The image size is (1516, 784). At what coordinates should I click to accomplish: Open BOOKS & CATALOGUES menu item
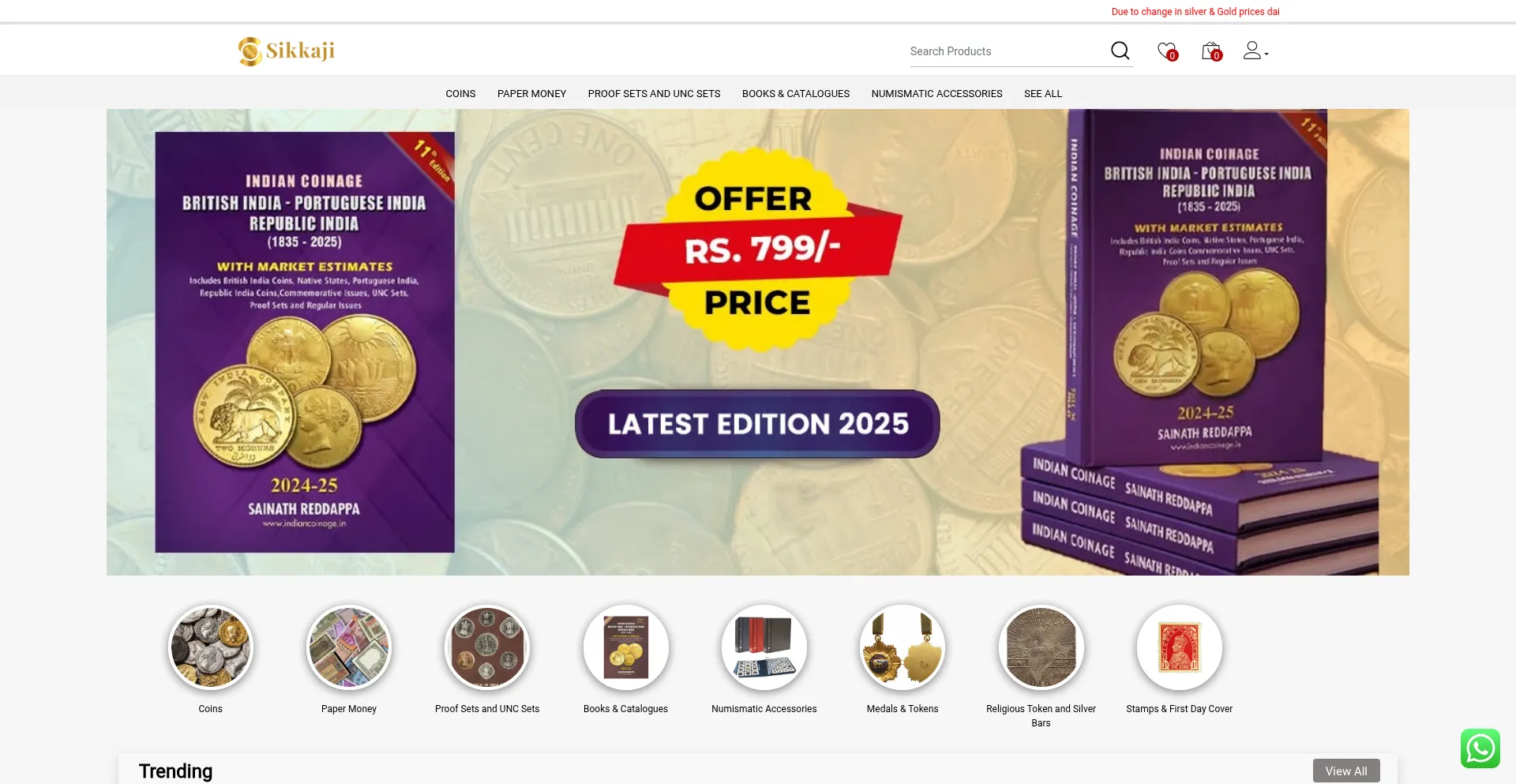(796, 94)
